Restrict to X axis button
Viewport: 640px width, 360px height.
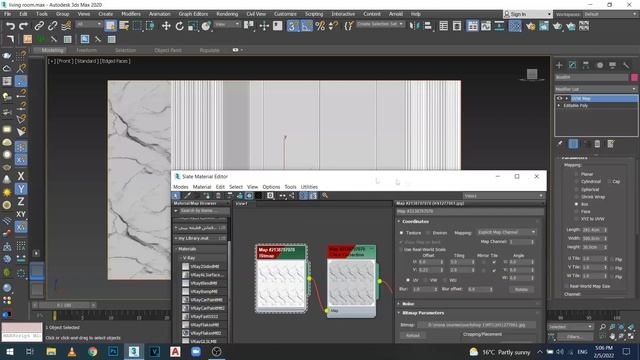(x=21, y=176)
